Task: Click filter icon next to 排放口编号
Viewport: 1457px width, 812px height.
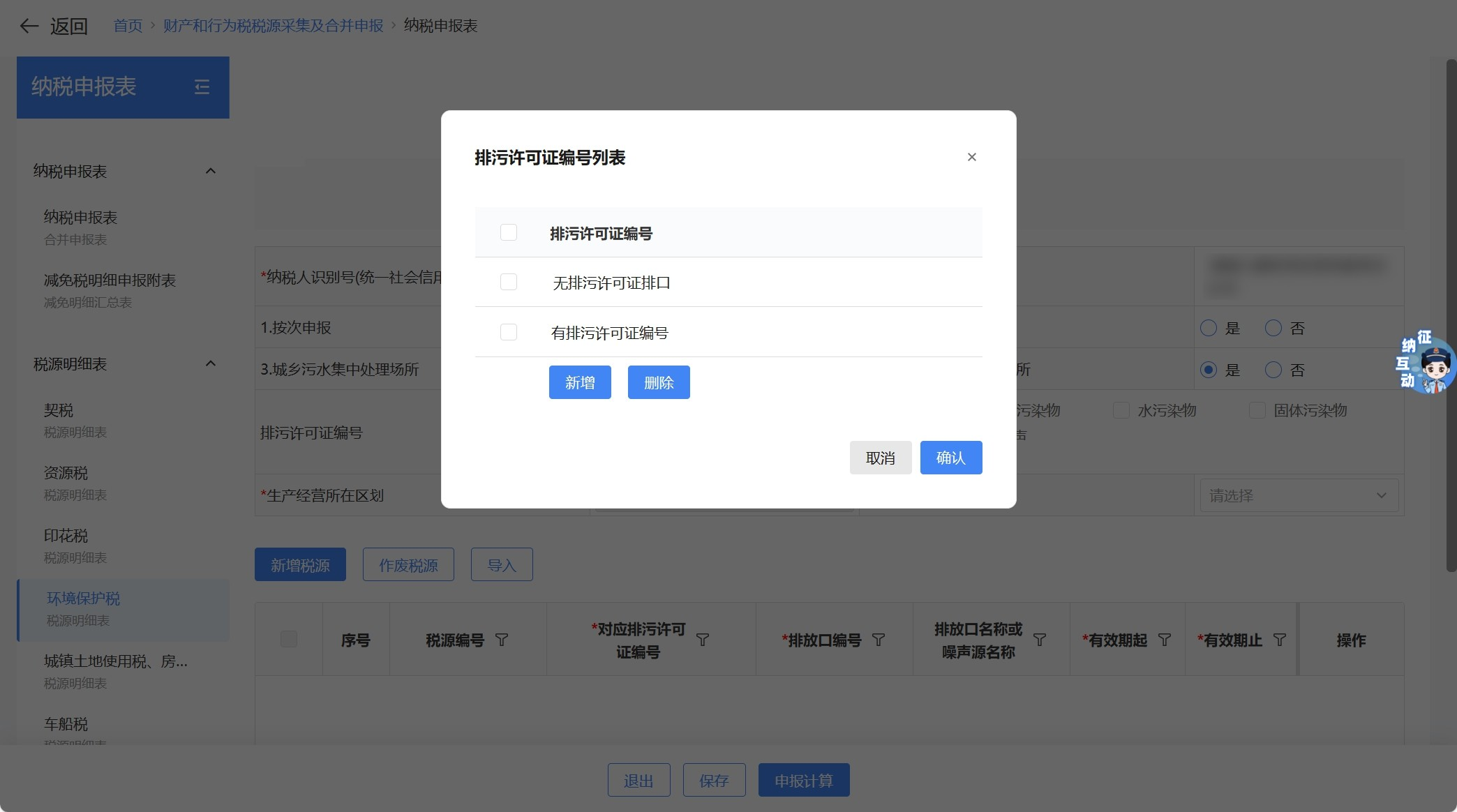Action: (879, 640)
